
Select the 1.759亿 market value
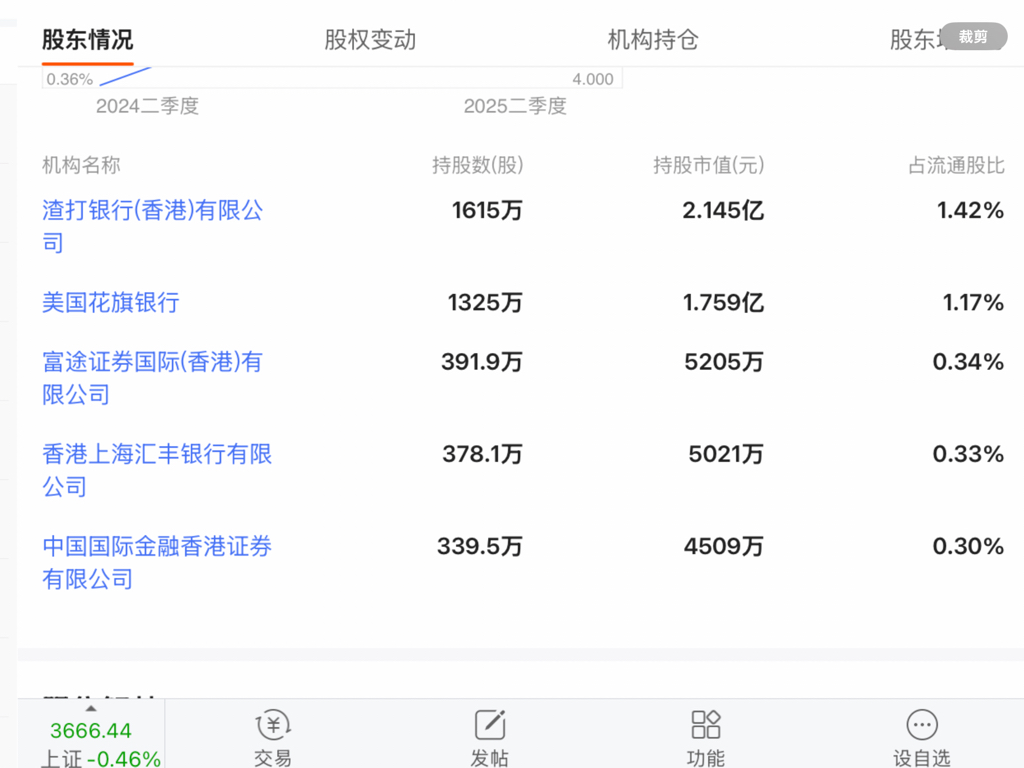tap(723, 302)
